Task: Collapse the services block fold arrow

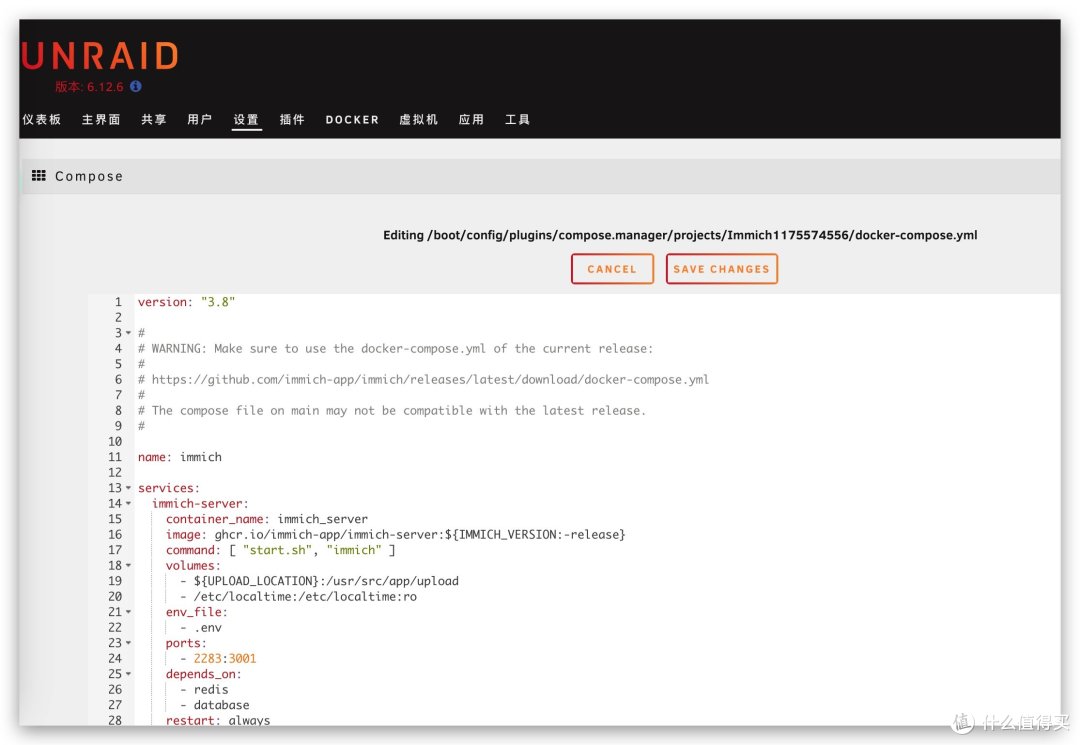Action: [x=127, y=488]
